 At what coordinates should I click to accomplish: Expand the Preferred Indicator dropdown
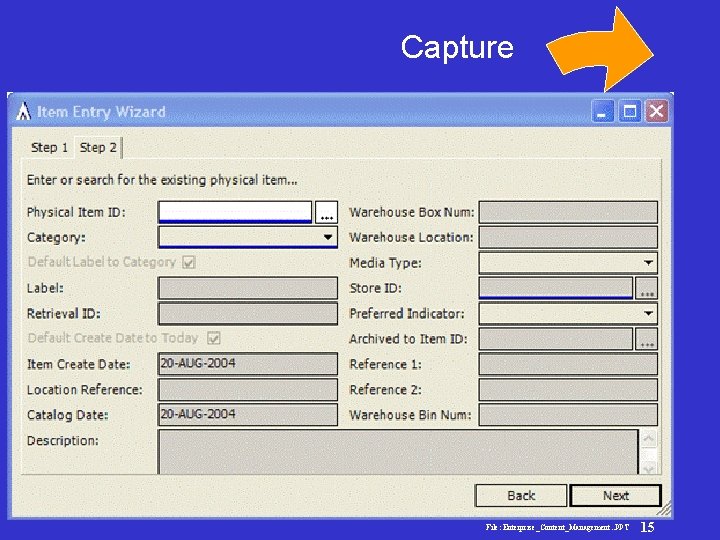coord(648,314)
